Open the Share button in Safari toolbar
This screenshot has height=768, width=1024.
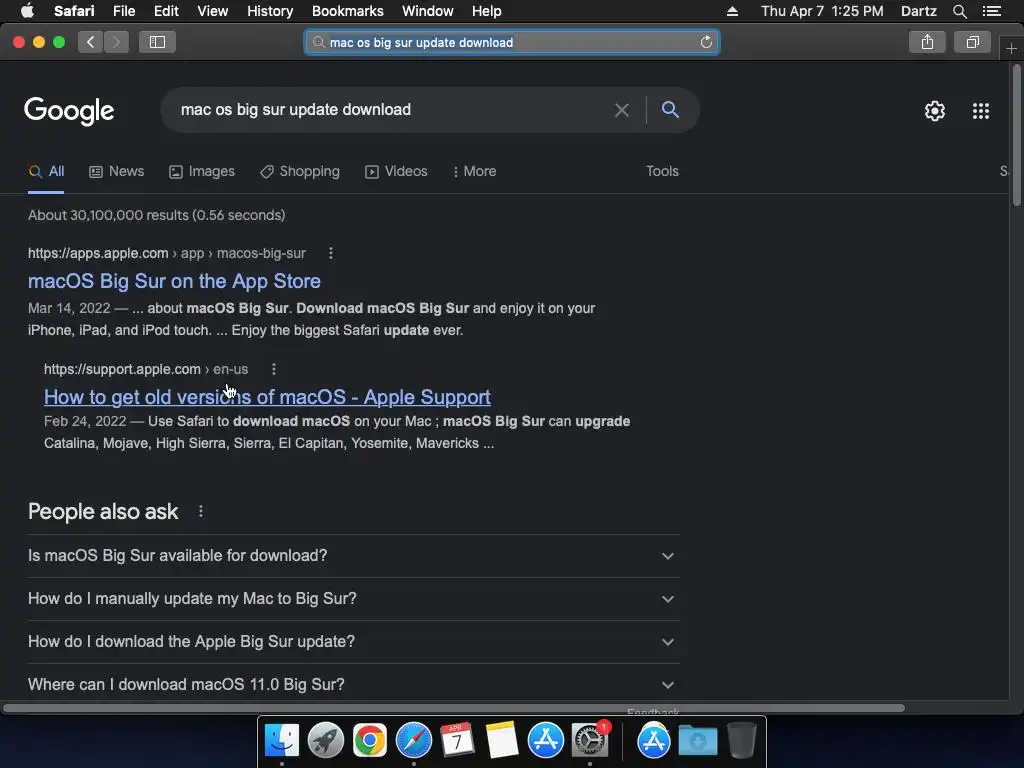927,42
